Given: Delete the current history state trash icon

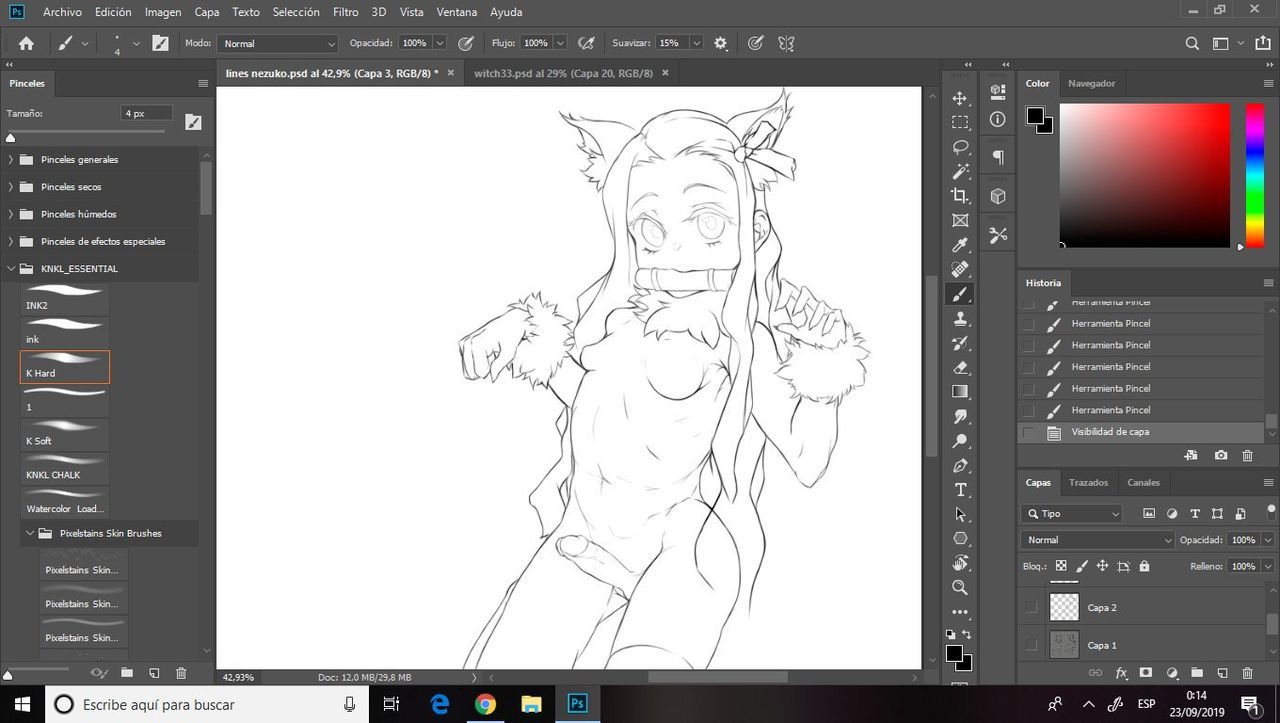Looking at the screenshot, I should (x=1247, y=455).
